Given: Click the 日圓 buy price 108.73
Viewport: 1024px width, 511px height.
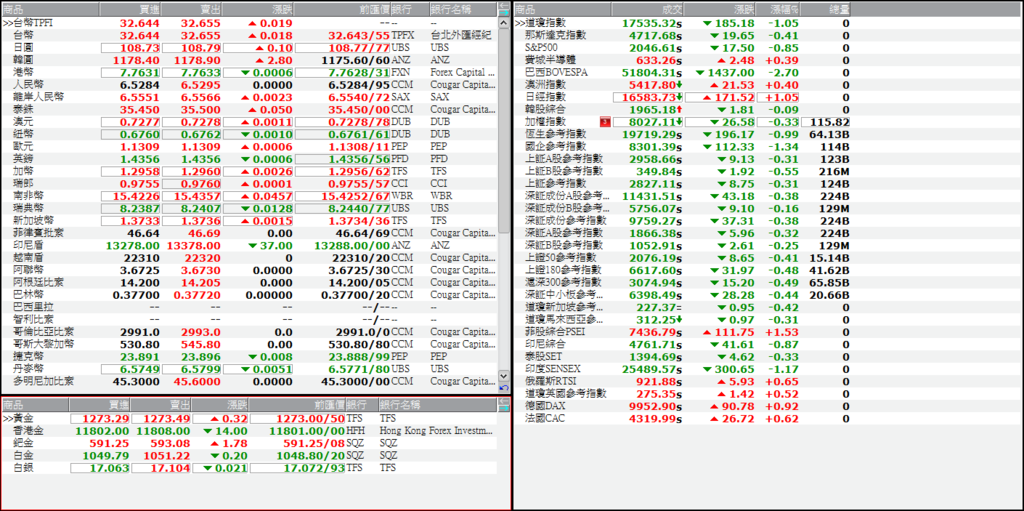Looking at the screenshot, I should 131,48.
